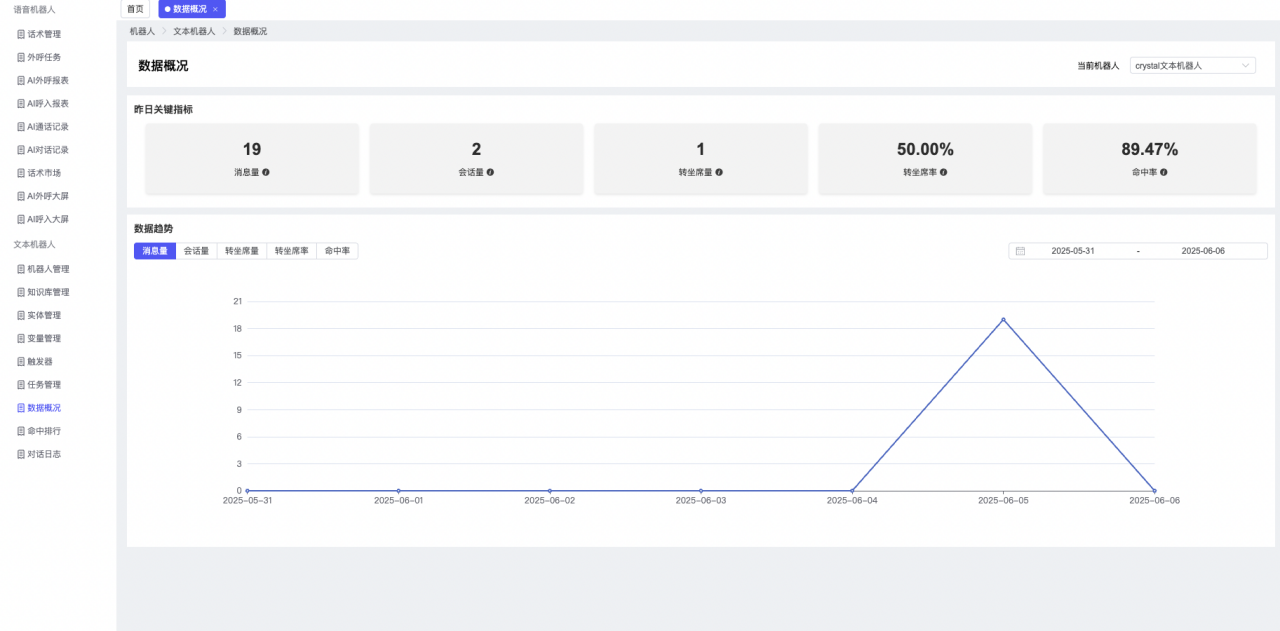This screenshot has width=1280, height=631.
Task: Click info icon beside 会话量 metric
Action: 490,172
